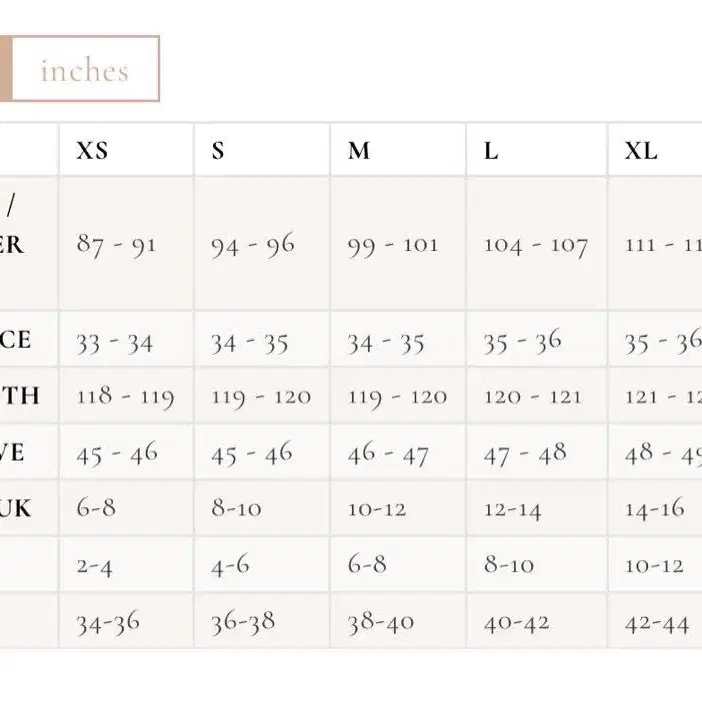702x702 pixels.
Task: Click the L size column header
Action: [537, 150]
